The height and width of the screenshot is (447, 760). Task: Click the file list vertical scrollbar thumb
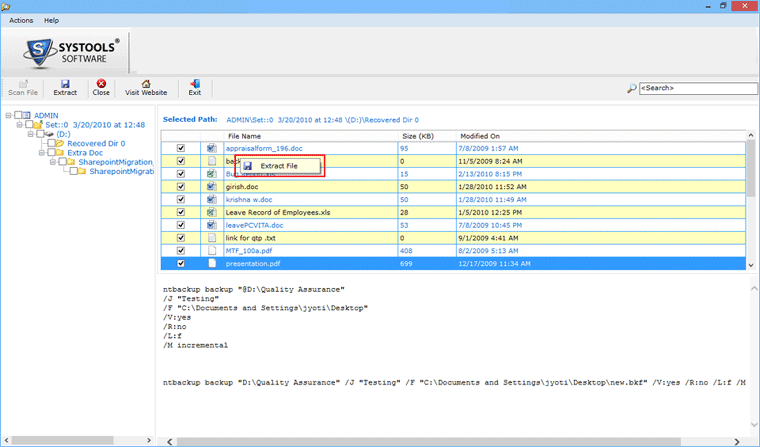tap(751, 168)
